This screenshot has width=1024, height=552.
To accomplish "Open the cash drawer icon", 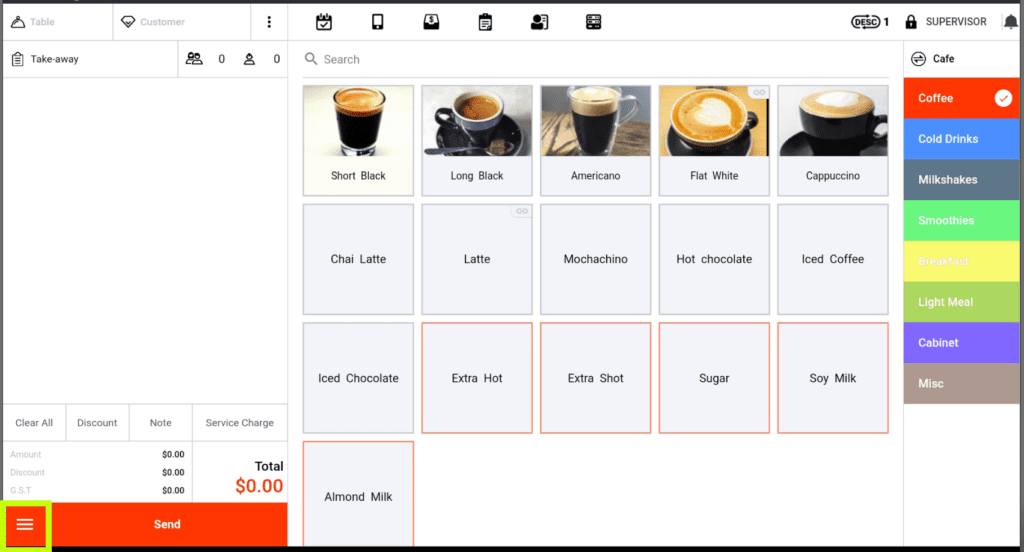I will 431,22.
